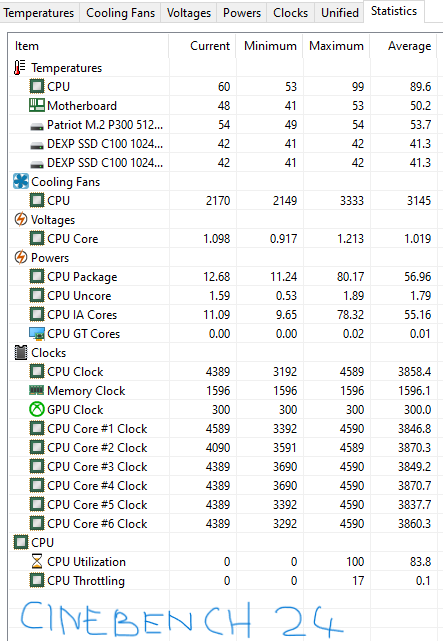Switch to the Temperatures tab
This screenshot has width=443, height=641.
(x=39, y=13)
